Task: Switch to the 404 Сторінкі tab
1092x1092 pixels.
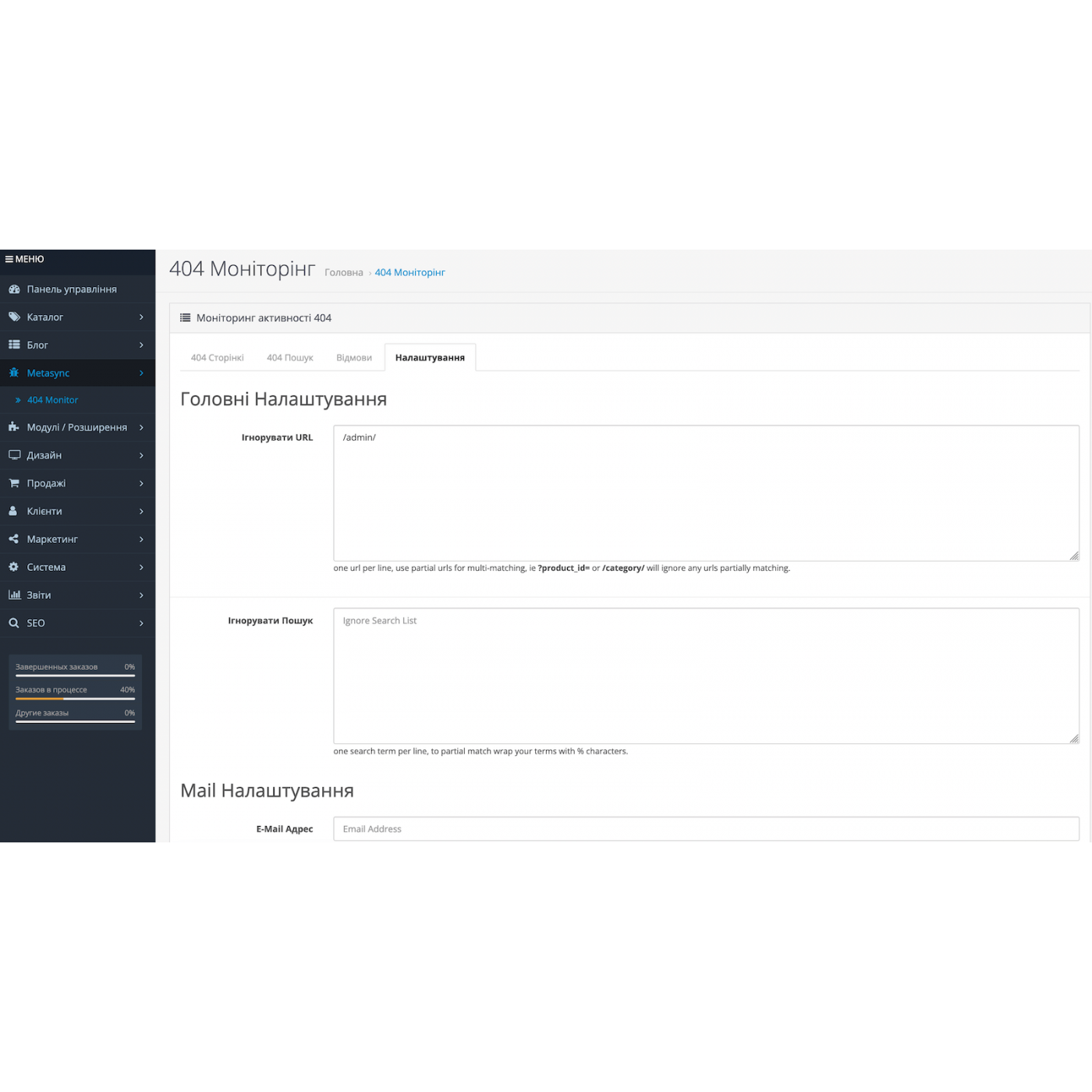Action: click(217, 358)
